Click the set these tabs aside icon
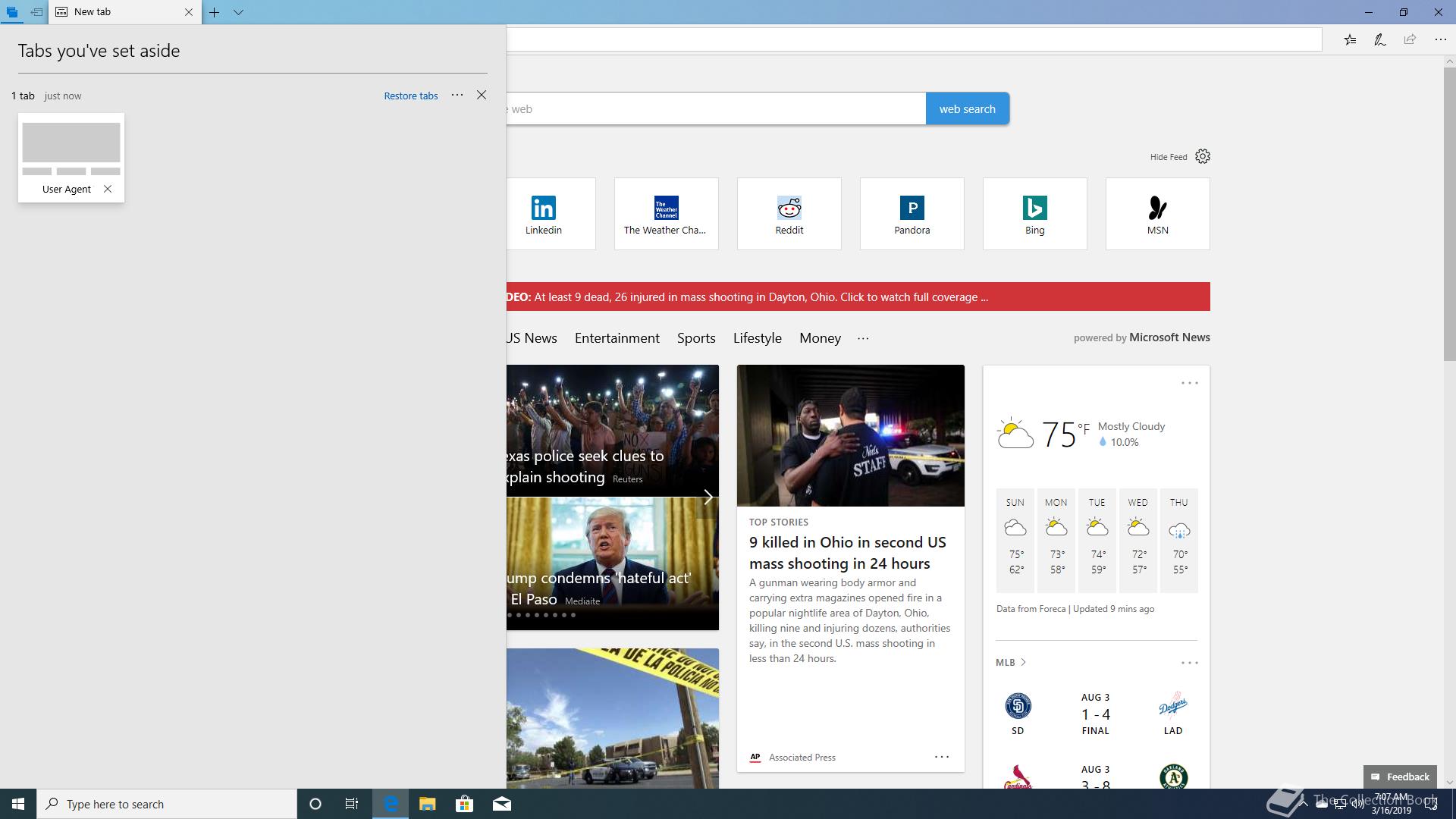 [x=36, y=12]
